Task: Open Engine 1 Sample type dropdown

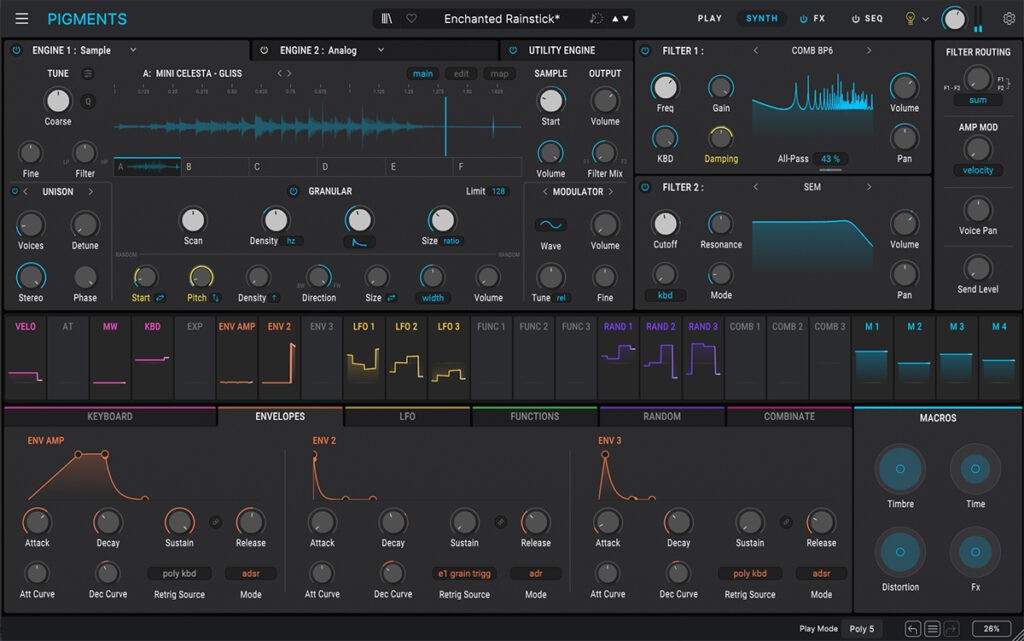Action: click(x=133, y=50)
